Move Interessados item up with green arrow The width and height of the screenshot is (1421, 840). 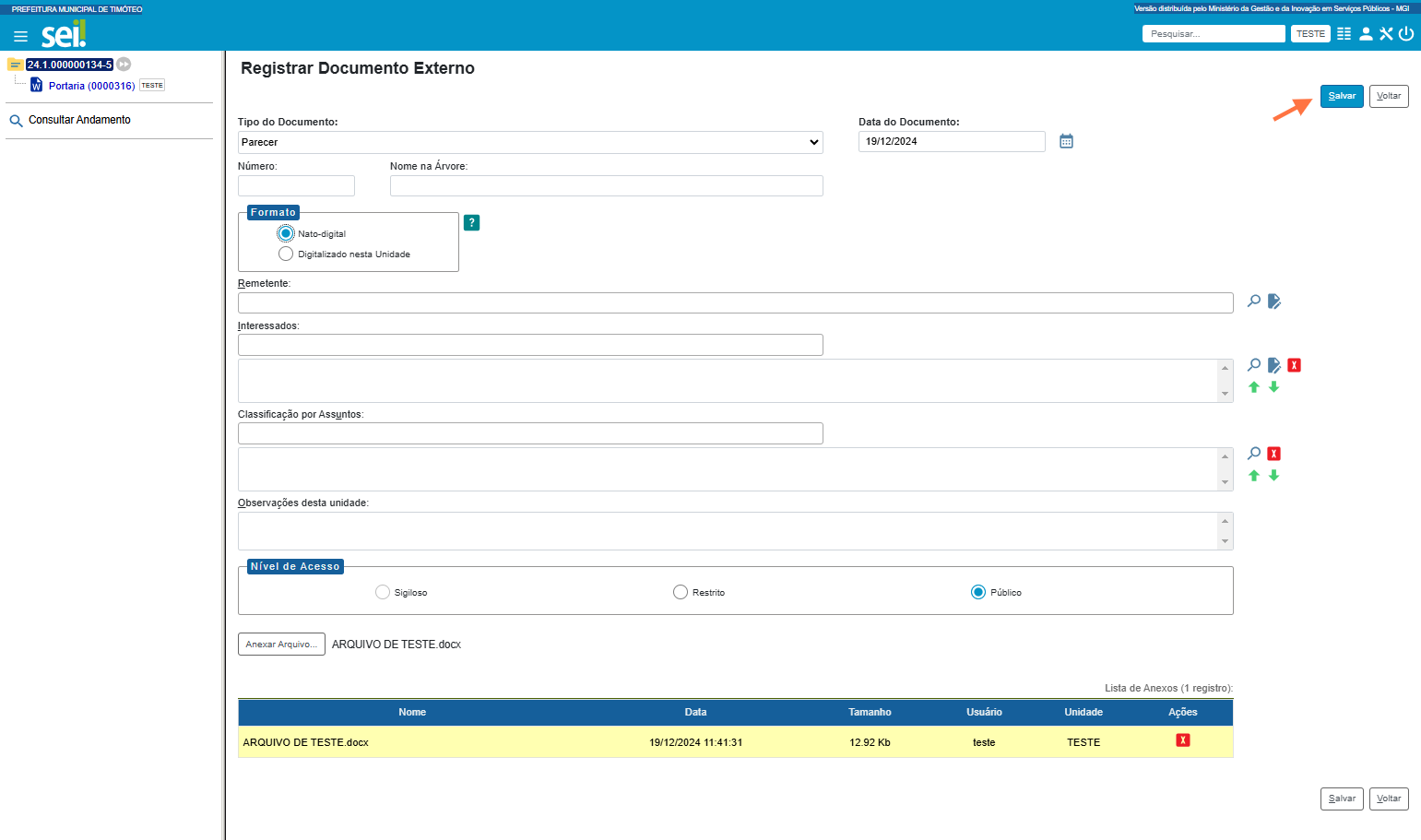1254,387
